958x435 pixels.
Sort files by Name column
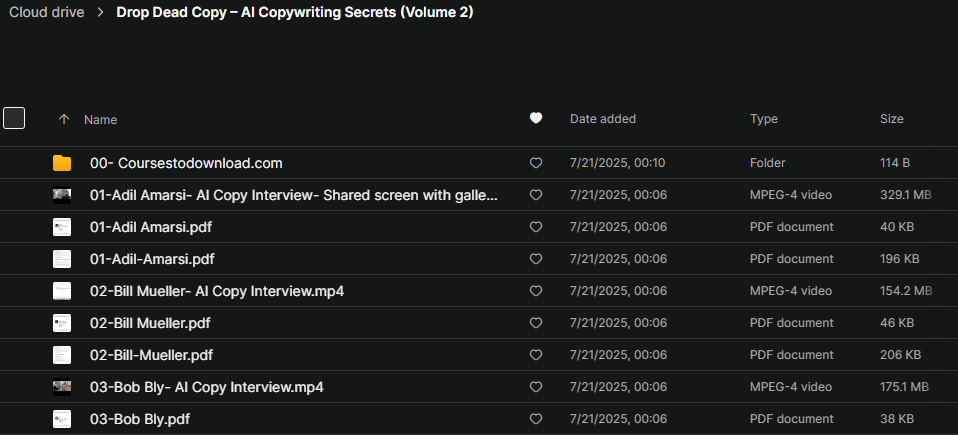tap(100, 120)
